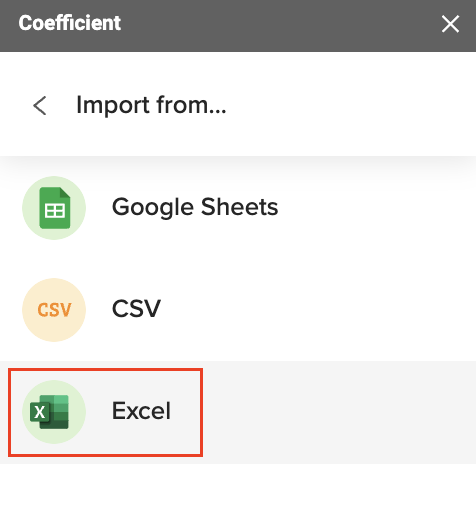Image resolution: width=476 pixels, height=510 pixels.
Task: Choose the CSV label text
Action: tap(136, 308)
